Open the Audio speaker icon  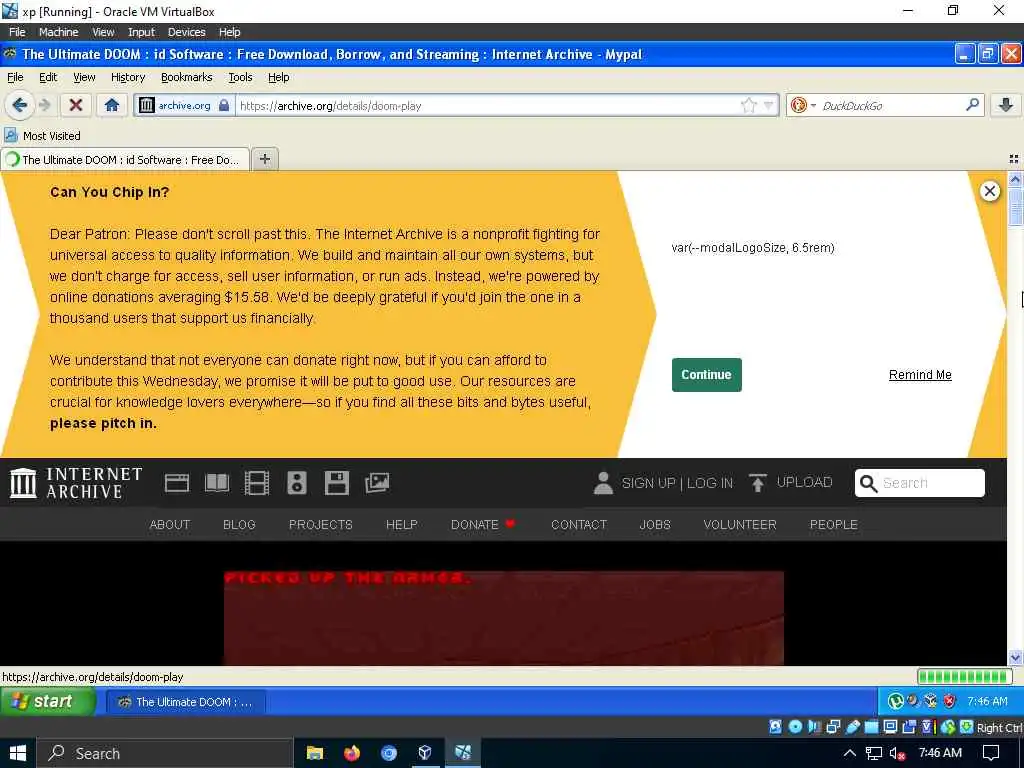pyautogui.click(x=296, y=483)
